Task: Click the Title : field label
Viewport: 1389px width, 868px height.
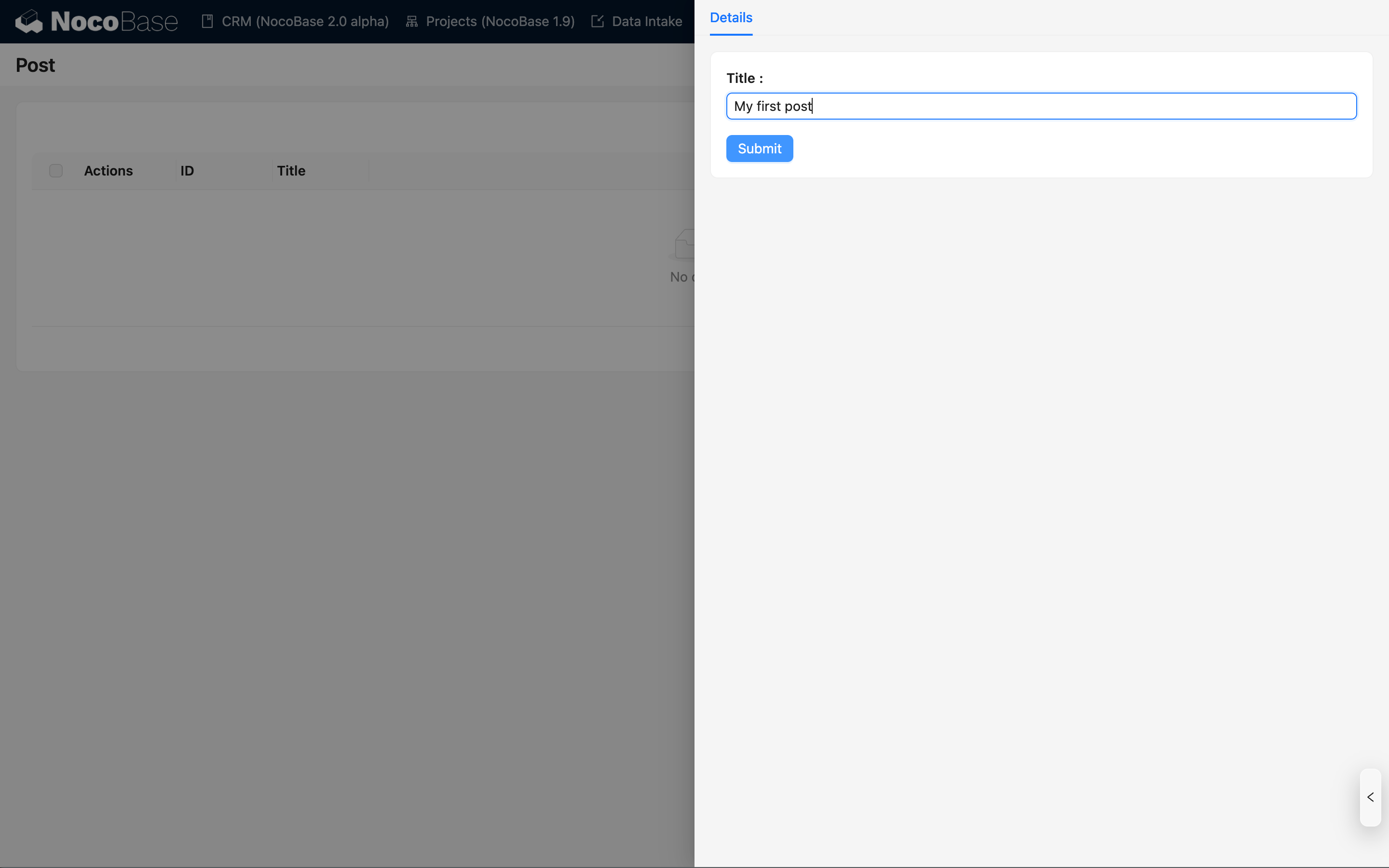Action: point(745,78)
